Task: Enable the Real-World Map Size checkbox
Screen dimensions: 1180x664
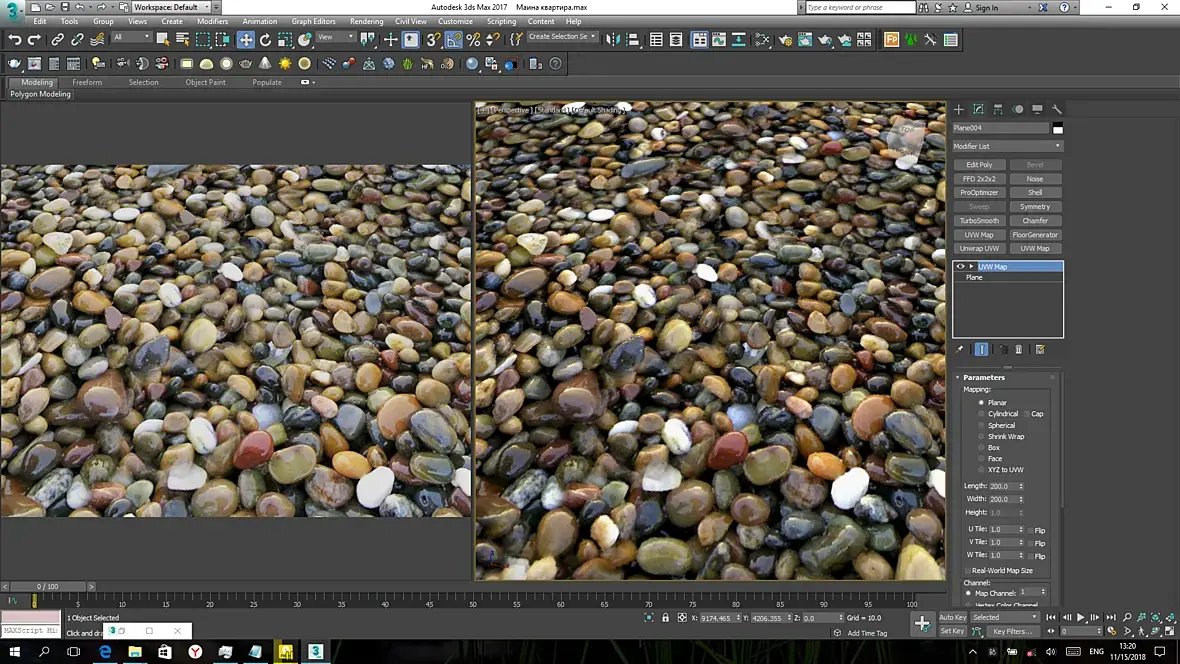Action: (x=967, y=570)
